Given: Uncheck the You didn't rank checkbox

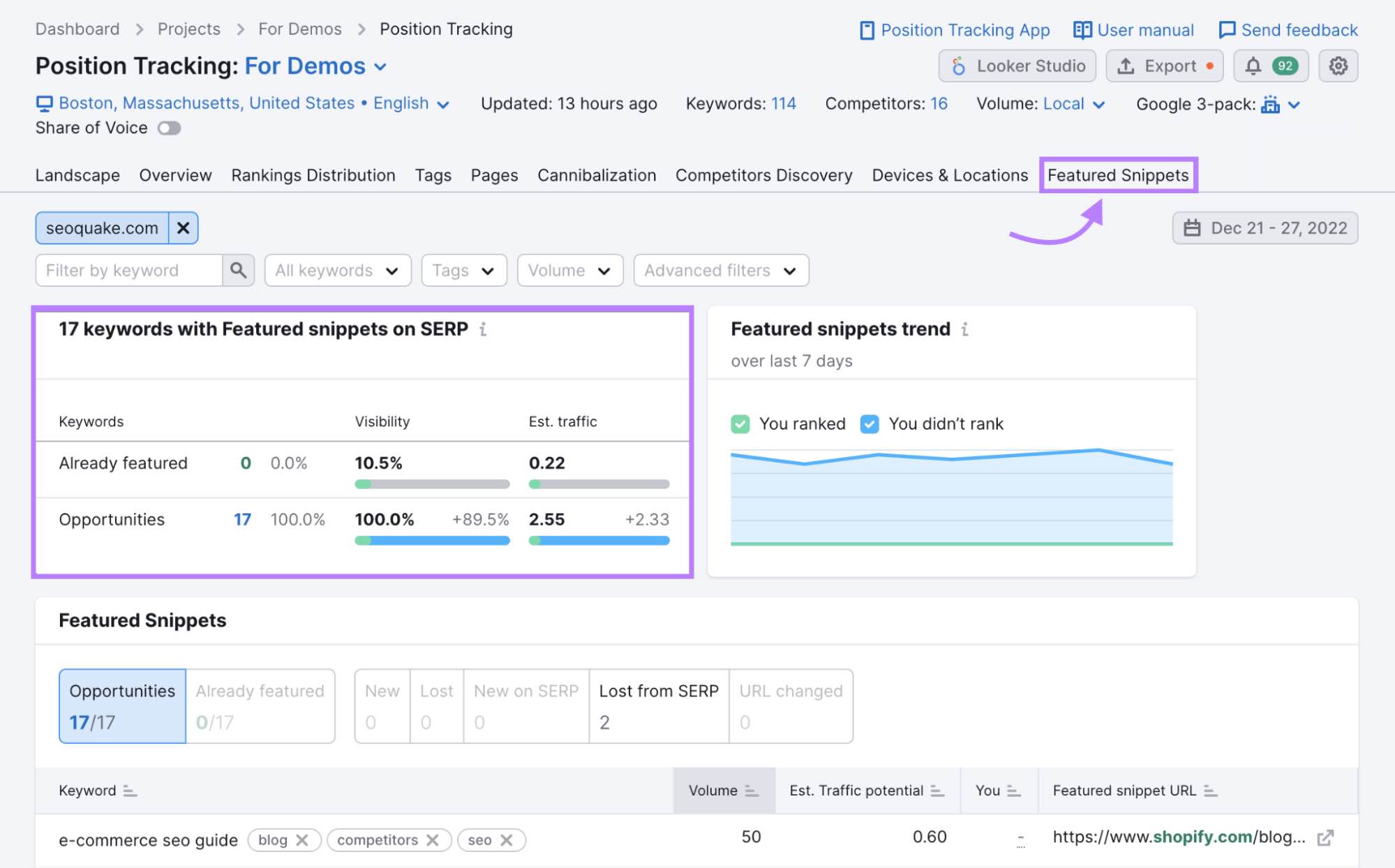Looking at the screenshot, I should coord(870,424).
